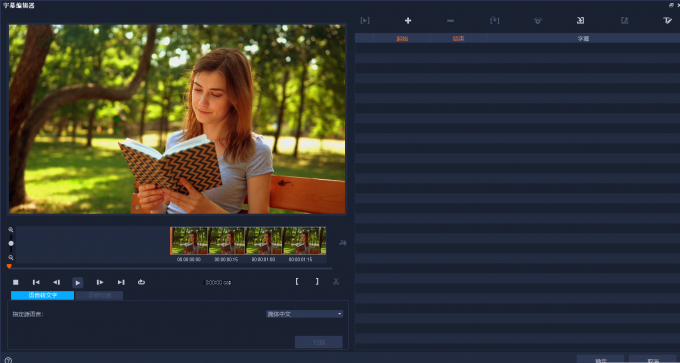Open the import subtitle file icon
Viewport: 680px width, 363px height.
[581, 20]
